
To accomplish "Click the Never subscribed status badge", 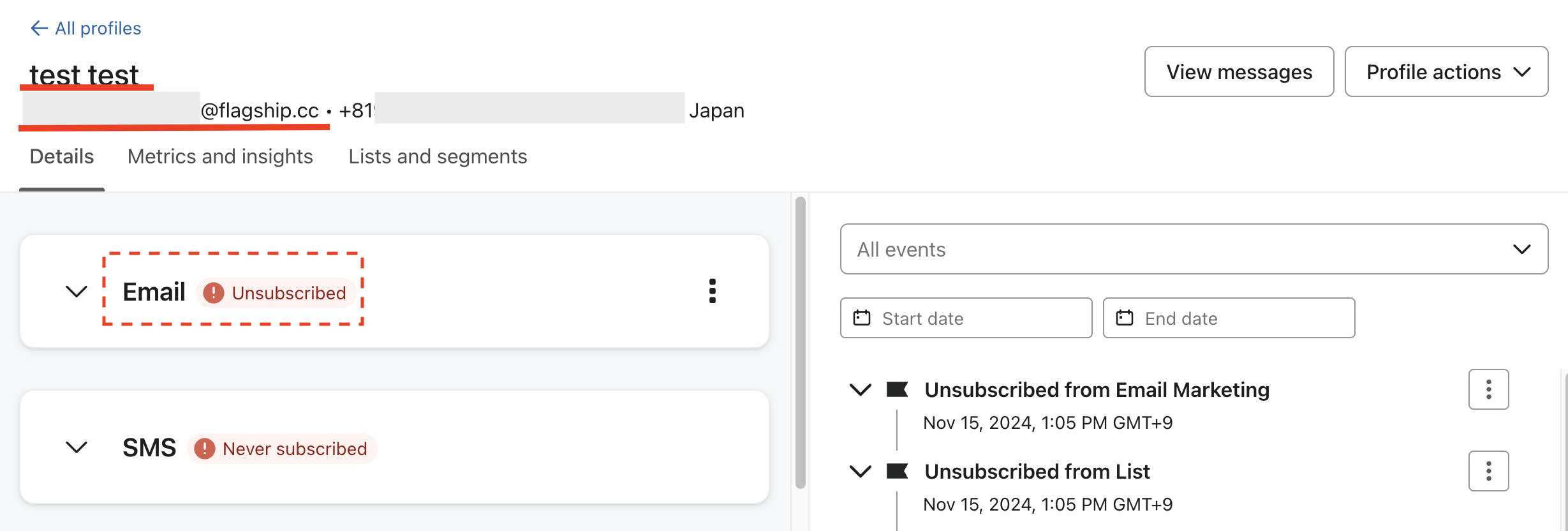I will (x=282, y=449).
